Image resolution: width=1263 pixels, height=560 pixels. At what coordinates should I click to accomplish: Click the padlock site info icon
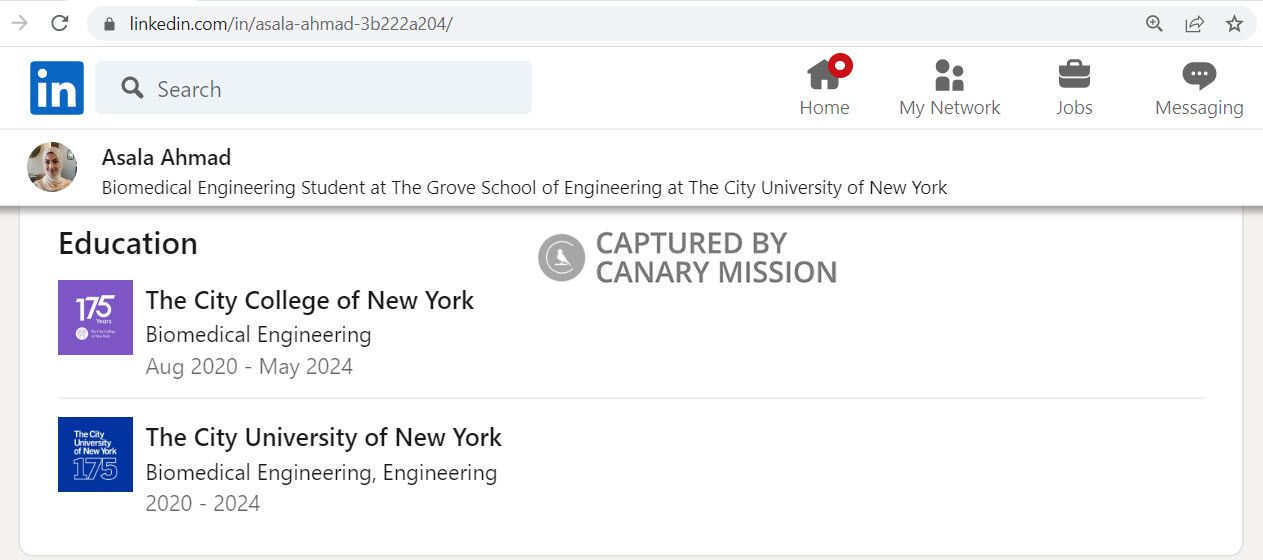tap(110, 23)
